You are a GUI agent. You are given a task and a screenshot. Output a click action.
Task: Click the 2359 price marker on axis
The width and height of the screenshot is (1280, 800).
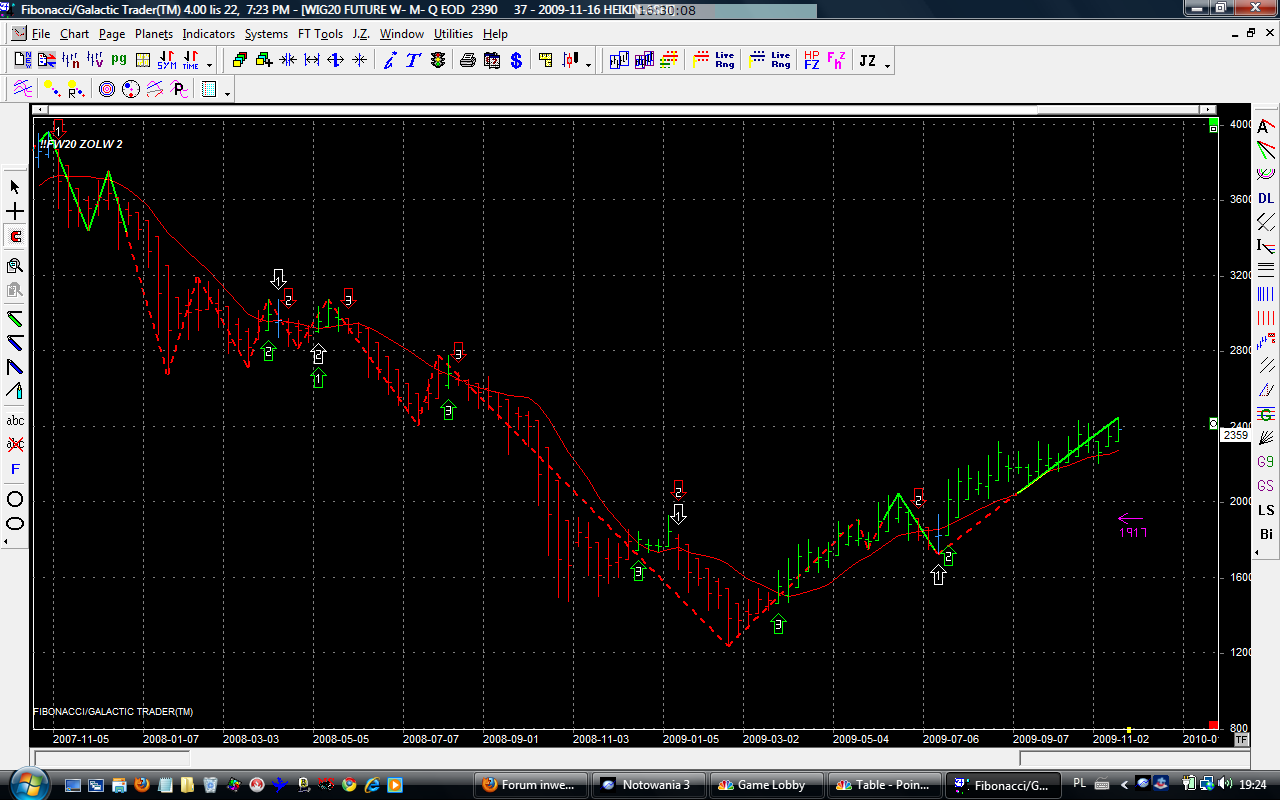[x=1235, y=435]
